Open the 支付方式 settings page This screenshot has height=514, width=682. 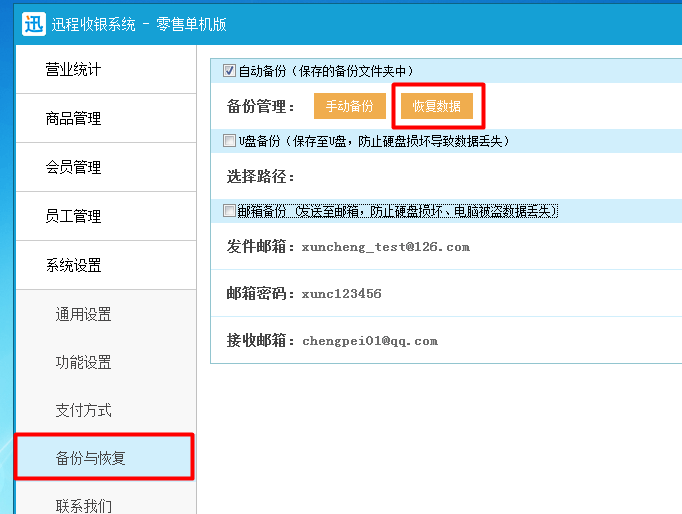pos(83,411)
